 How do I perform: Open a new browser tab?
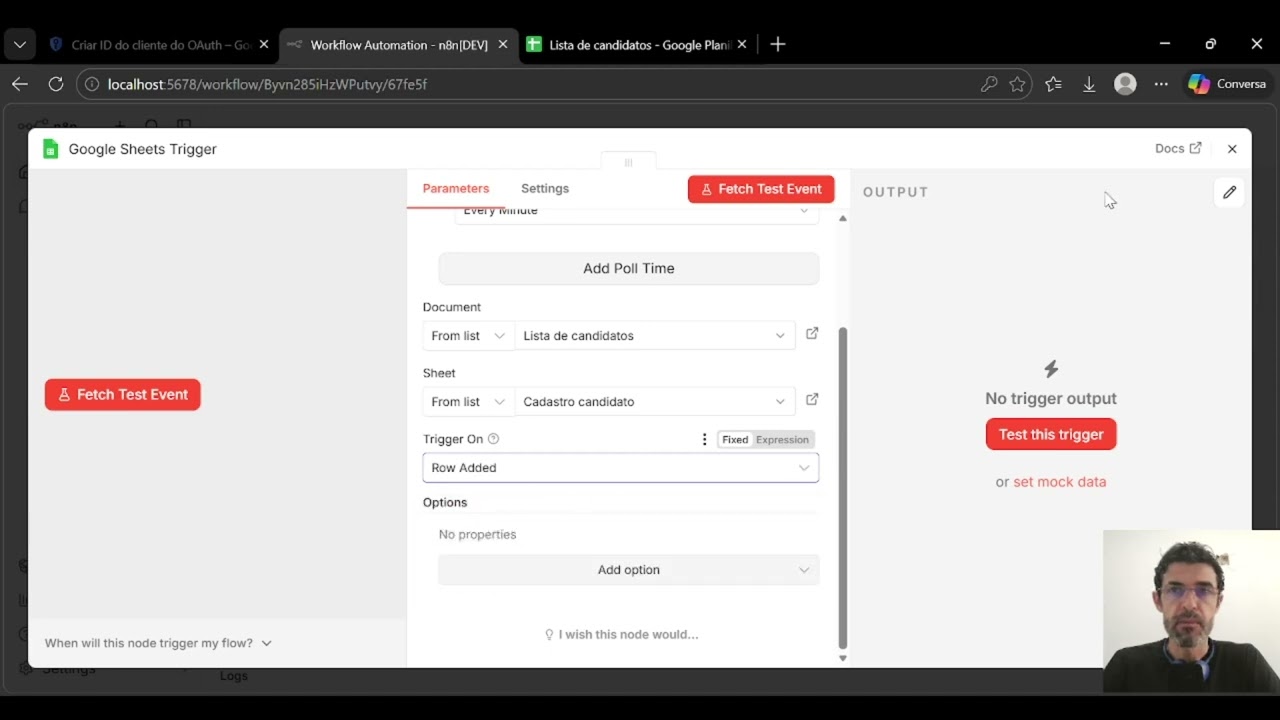pos(778,45)
